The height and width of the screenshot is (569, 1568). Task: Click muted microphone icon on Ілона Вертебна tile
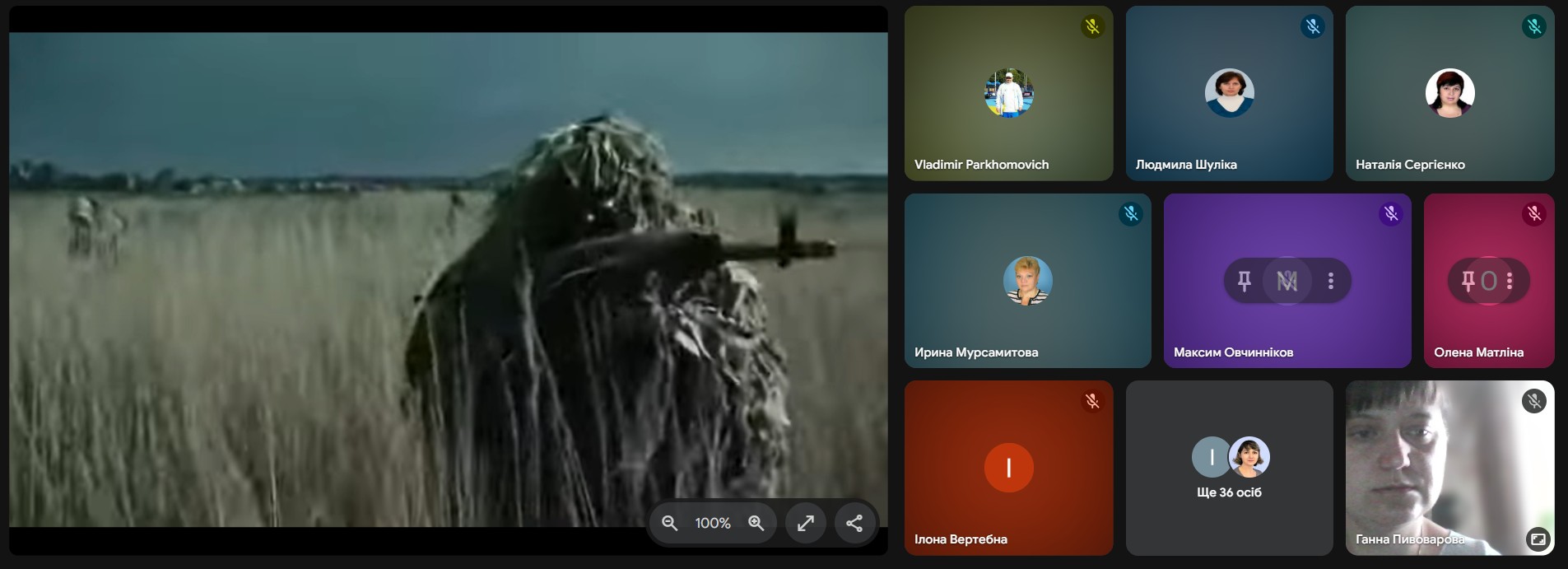1092,402
